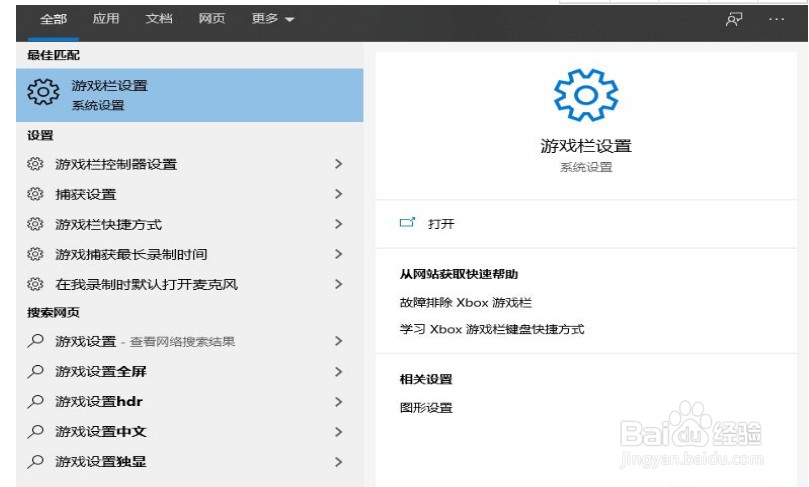Expand arrow for 游戏设置独显
809x487 pixels.
(x=338, y=461)
